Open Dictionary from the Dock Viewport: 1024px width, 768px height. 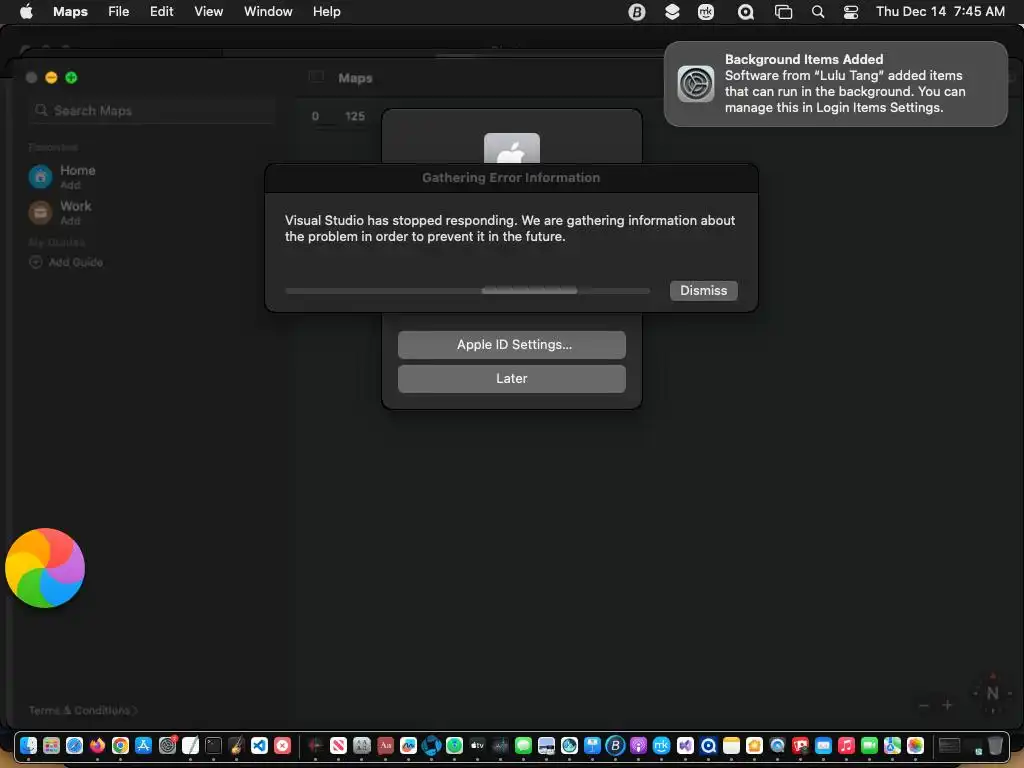[385, 745]
